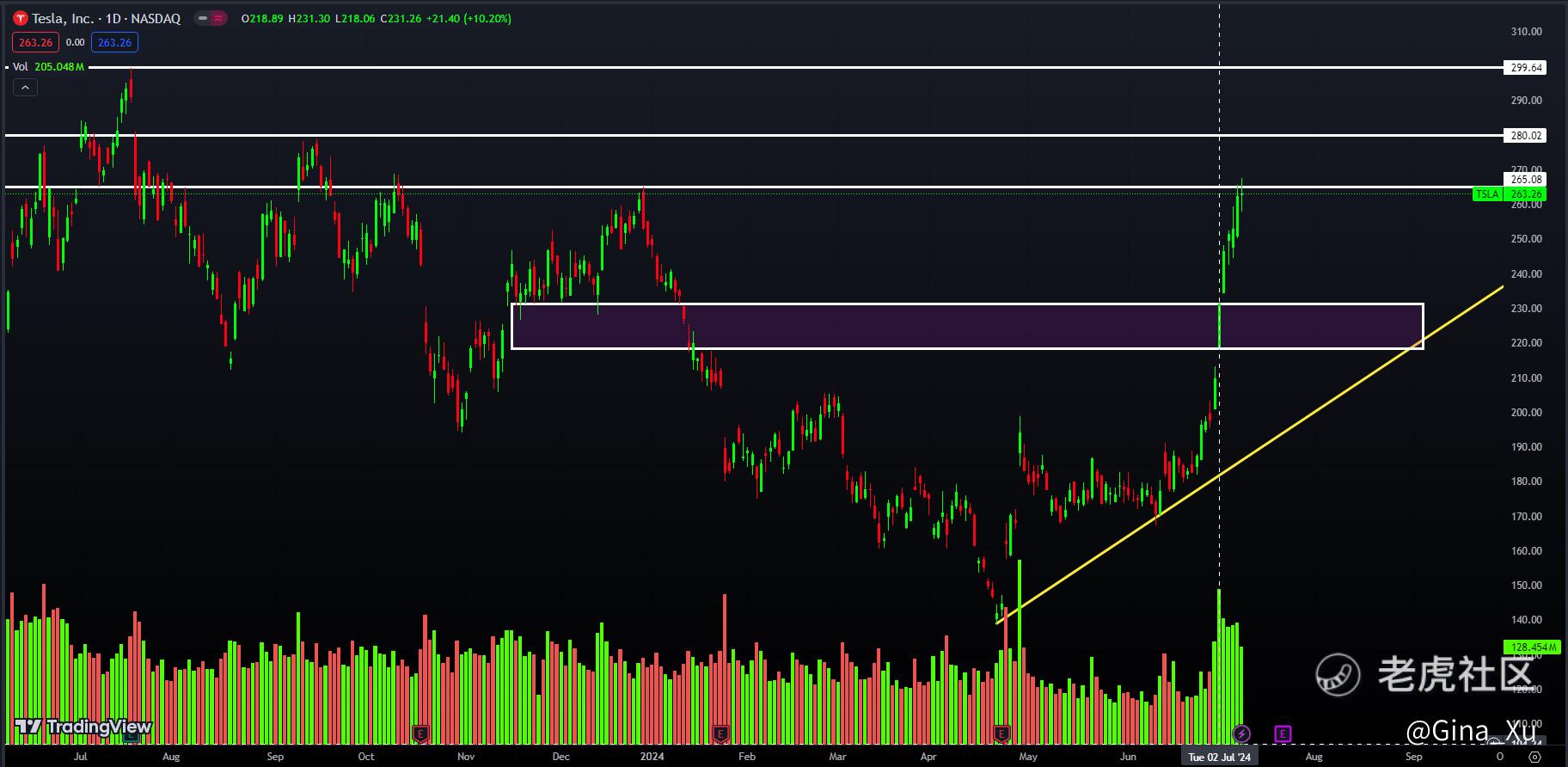Screen dimensions: 1568x767
Task: Click the TradingView logo
Action: 83,727
